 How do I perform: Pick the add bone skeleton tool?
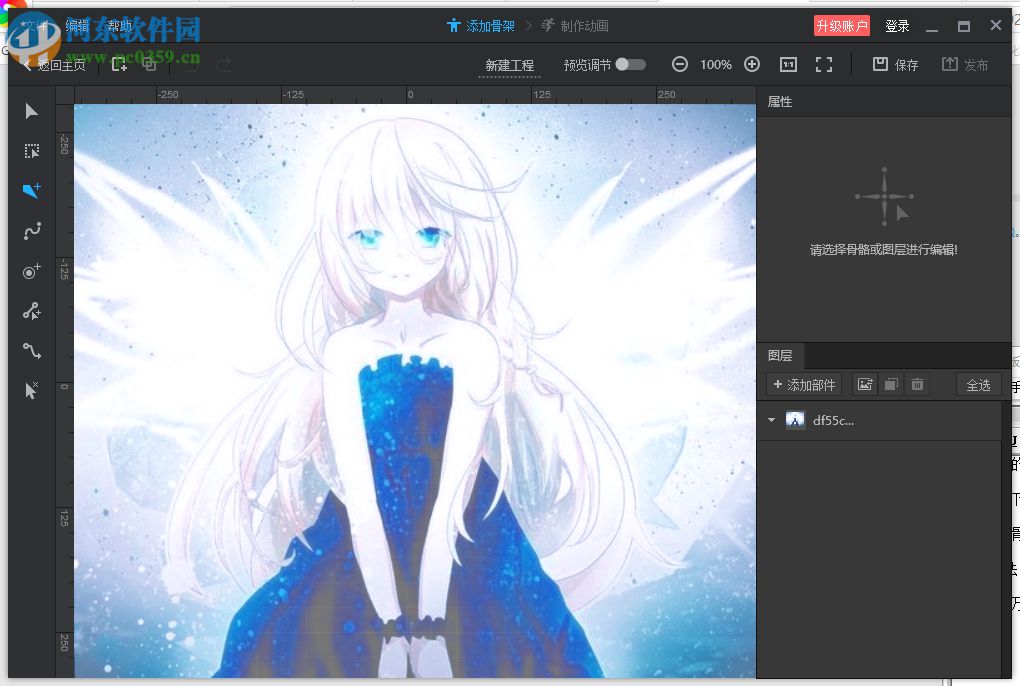[31, 310]
